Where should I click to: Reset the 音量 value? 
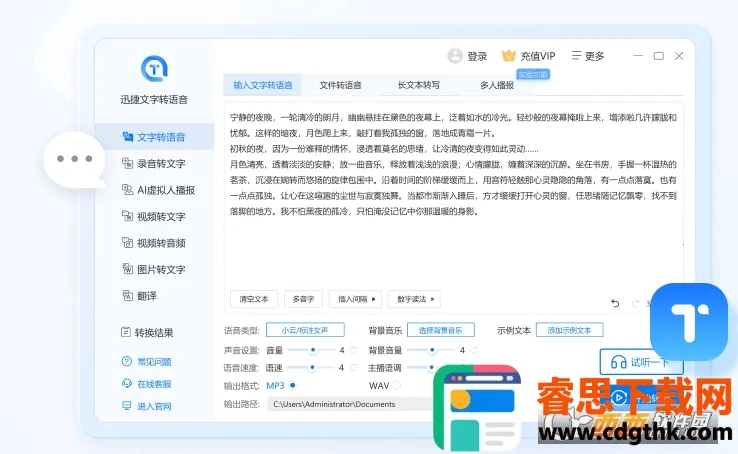[x=352, y=350]
